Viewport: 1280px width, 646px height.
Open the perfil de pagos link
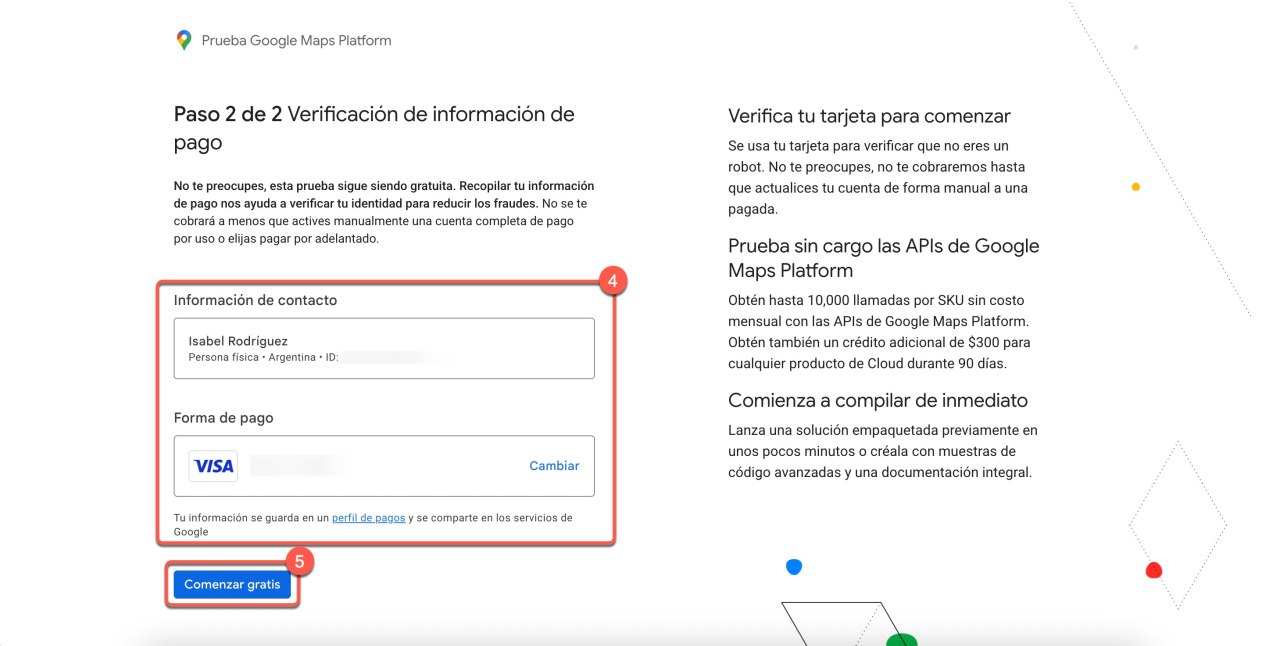coord(369,518)
